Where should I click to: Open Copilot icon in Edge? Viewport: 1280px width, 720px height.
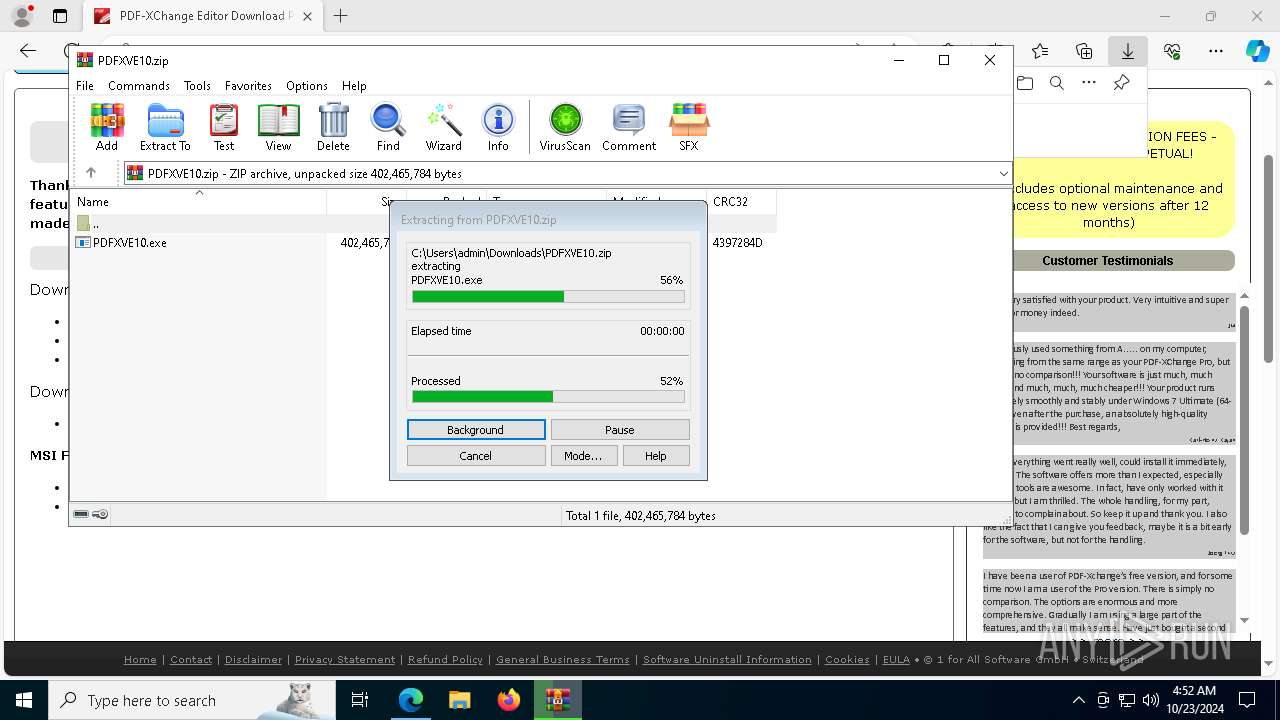[1257, 51]
